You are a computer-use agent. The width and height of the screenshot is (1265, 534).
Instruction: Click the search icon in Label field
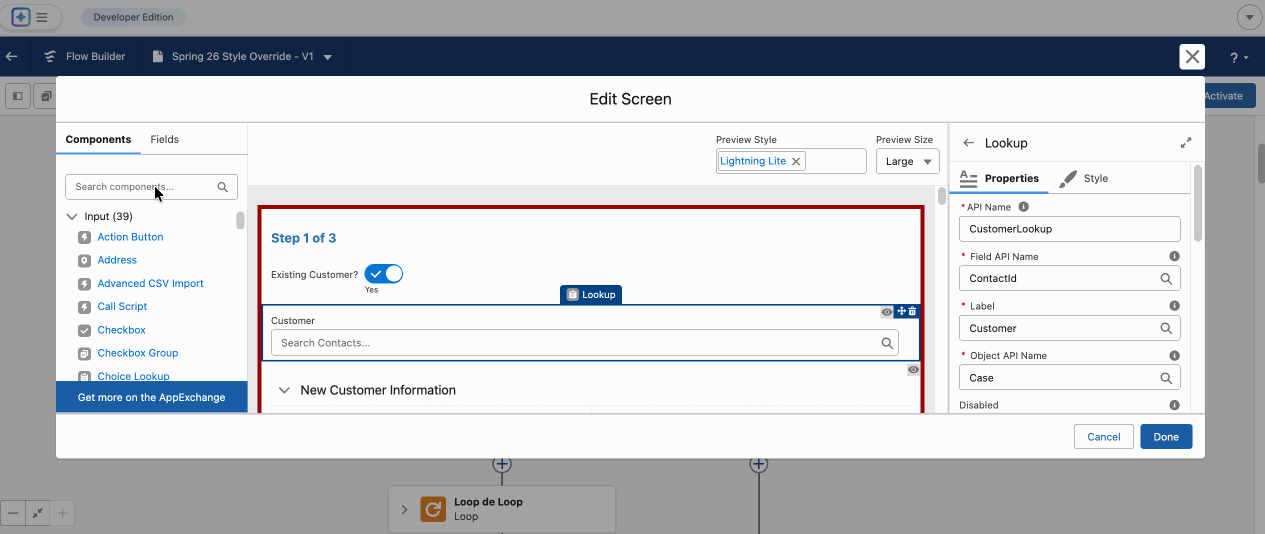click(x=1166, y=328)
